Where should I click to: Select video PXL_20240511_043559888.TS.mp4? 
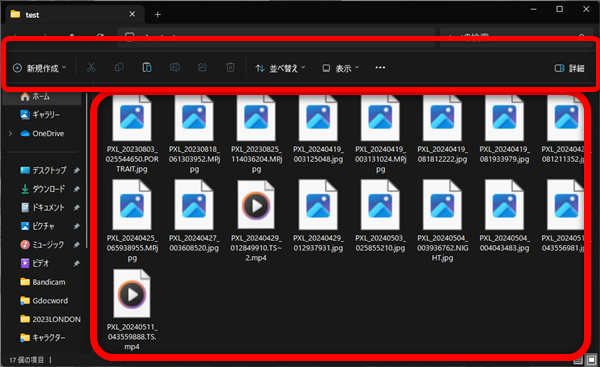132,310
